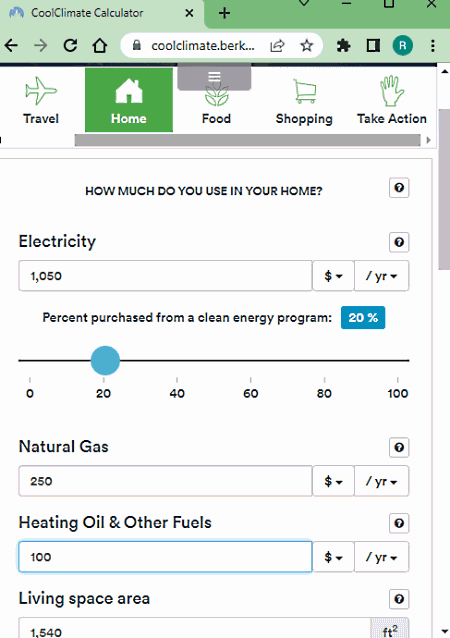Open the browser extensions puzzle icon

click(343, 46)
